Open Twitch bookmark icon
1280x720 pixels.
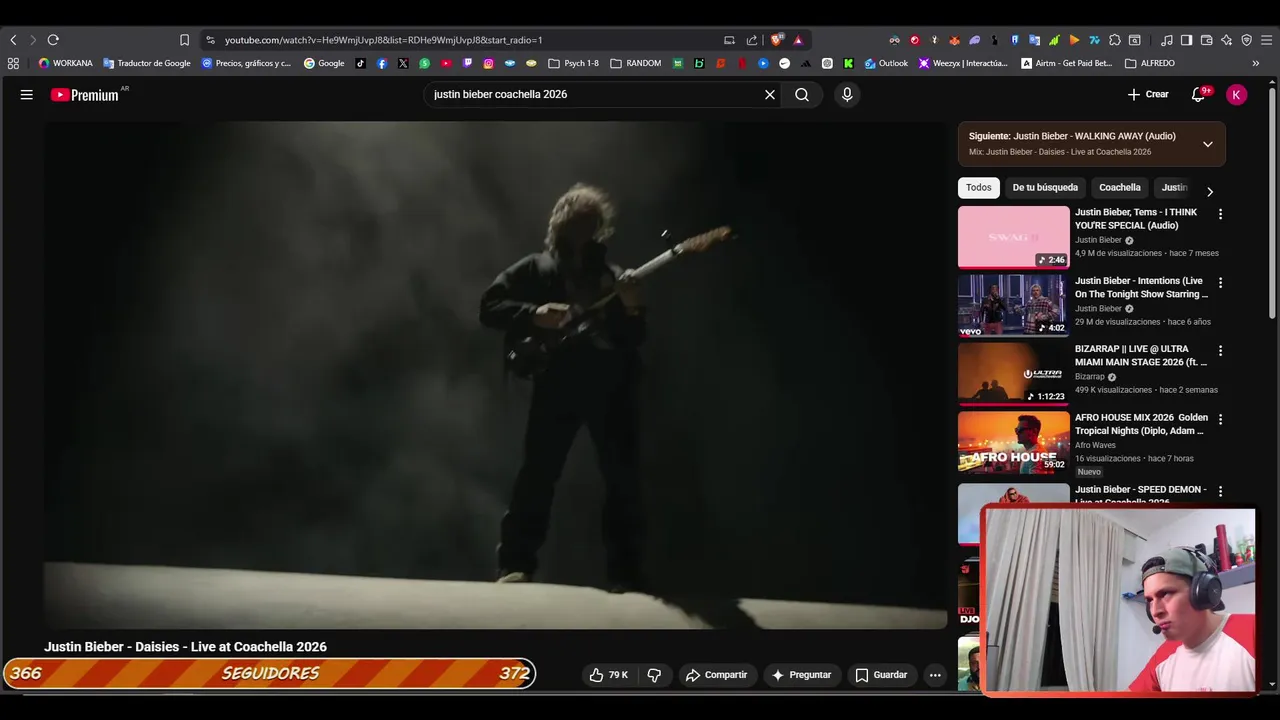pyautogui.click(x=467, y=63)
